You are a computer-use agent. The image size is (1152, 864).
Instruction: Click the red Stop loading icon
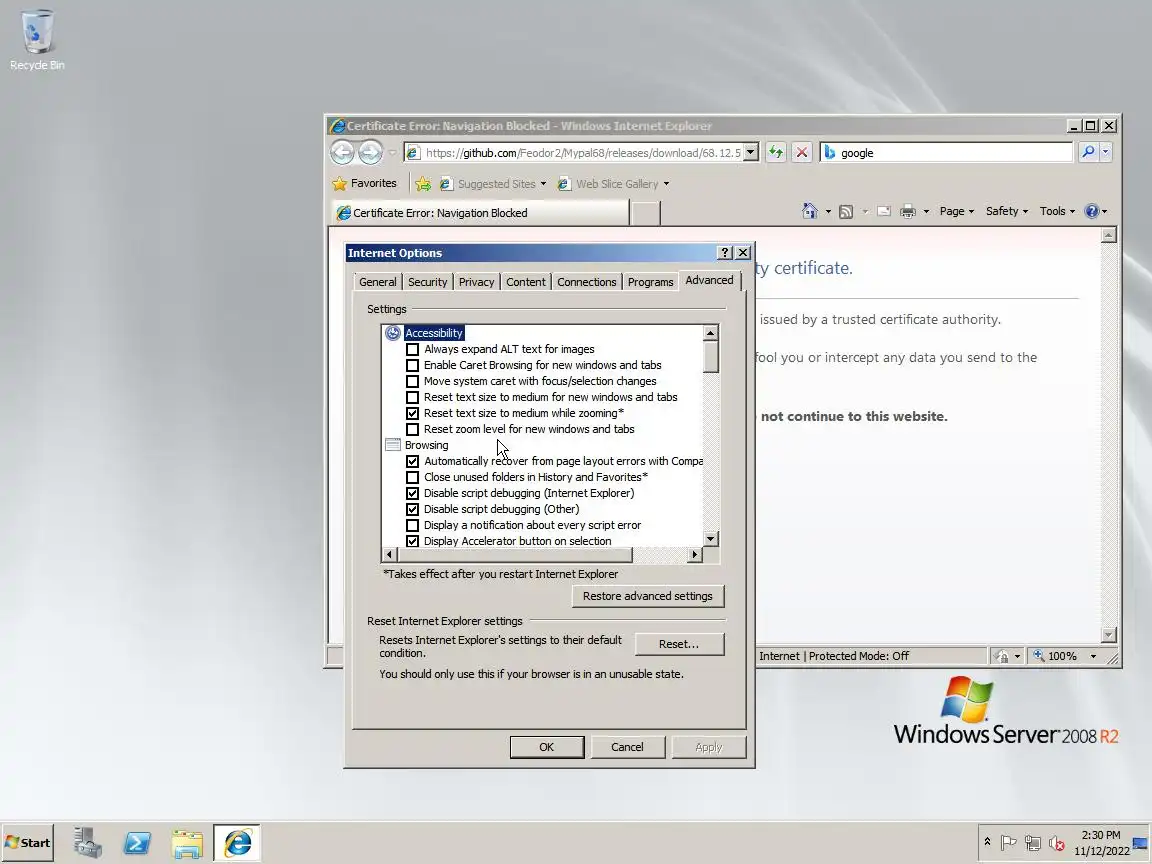802,152
